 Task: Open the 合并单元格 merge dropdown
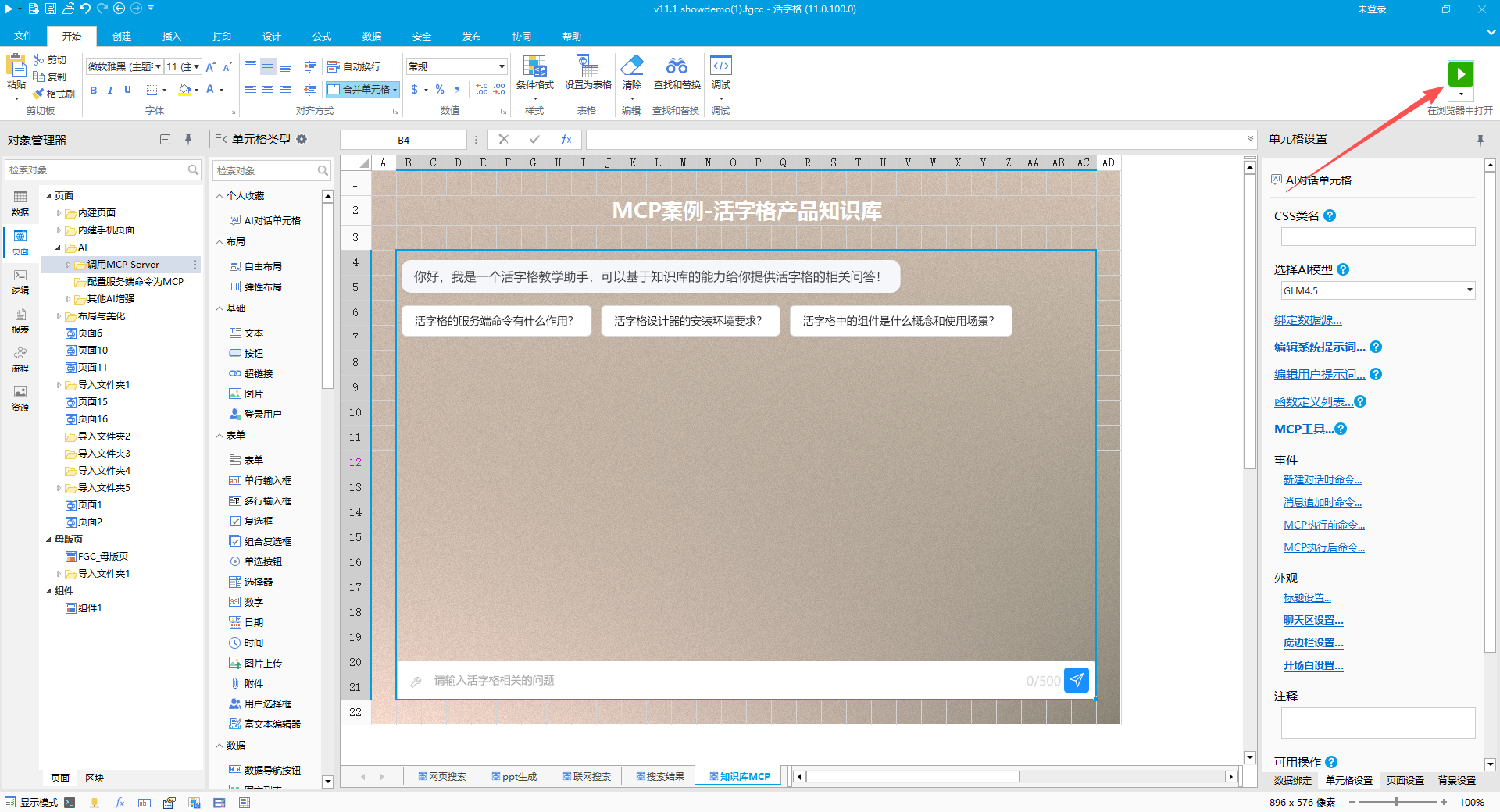coord(395,90)
